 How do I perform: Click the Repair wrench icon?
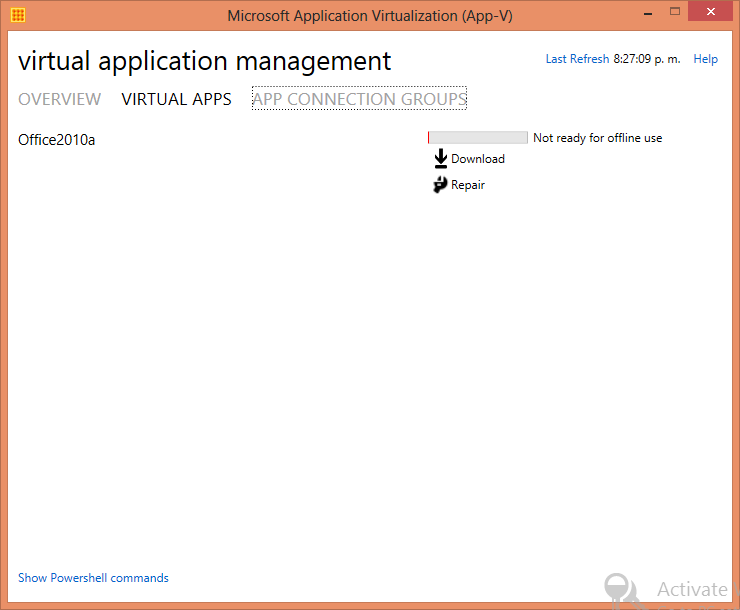pos(440,184)
